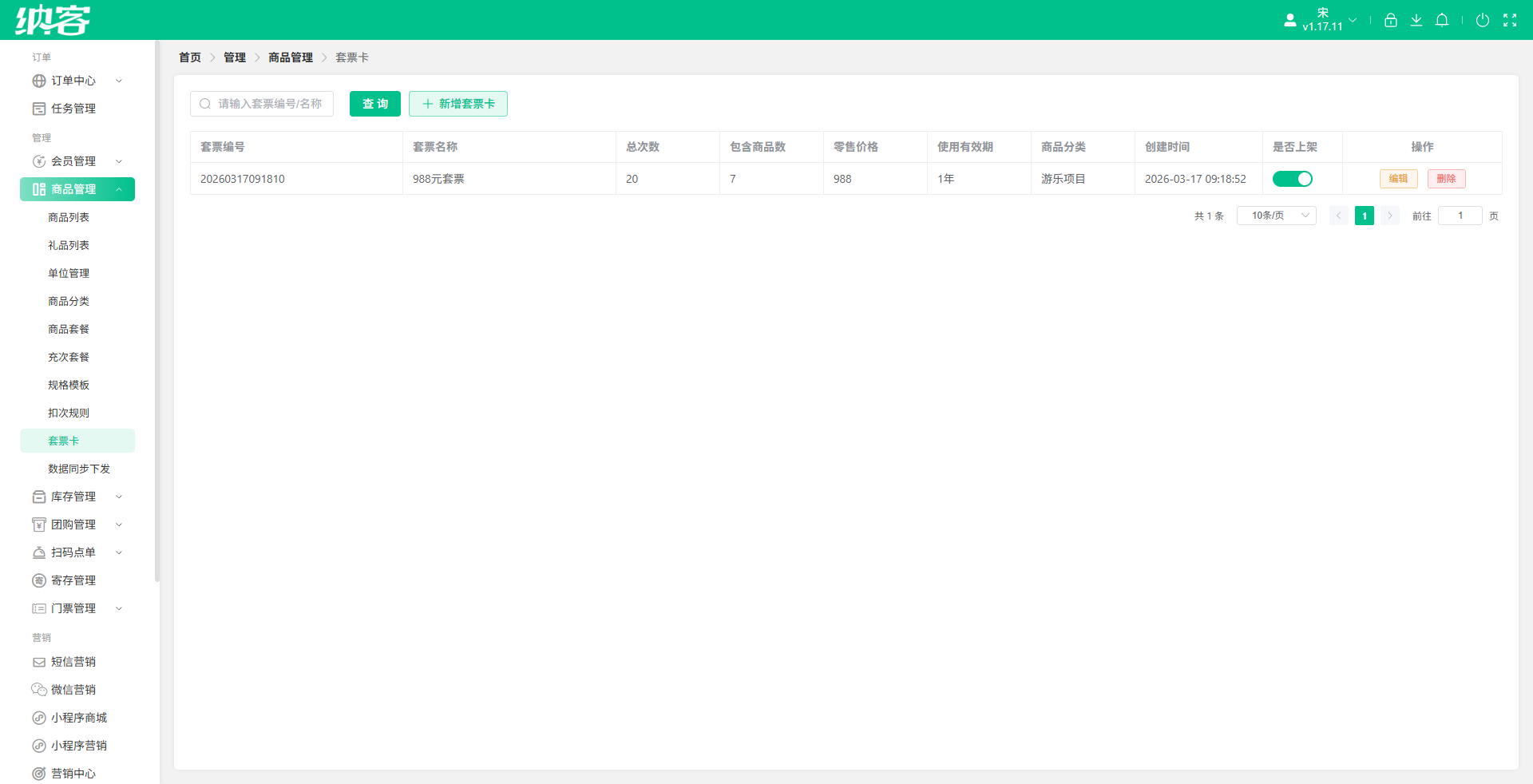Open the 10条/页 page size dropdown

pos(1276,216)
